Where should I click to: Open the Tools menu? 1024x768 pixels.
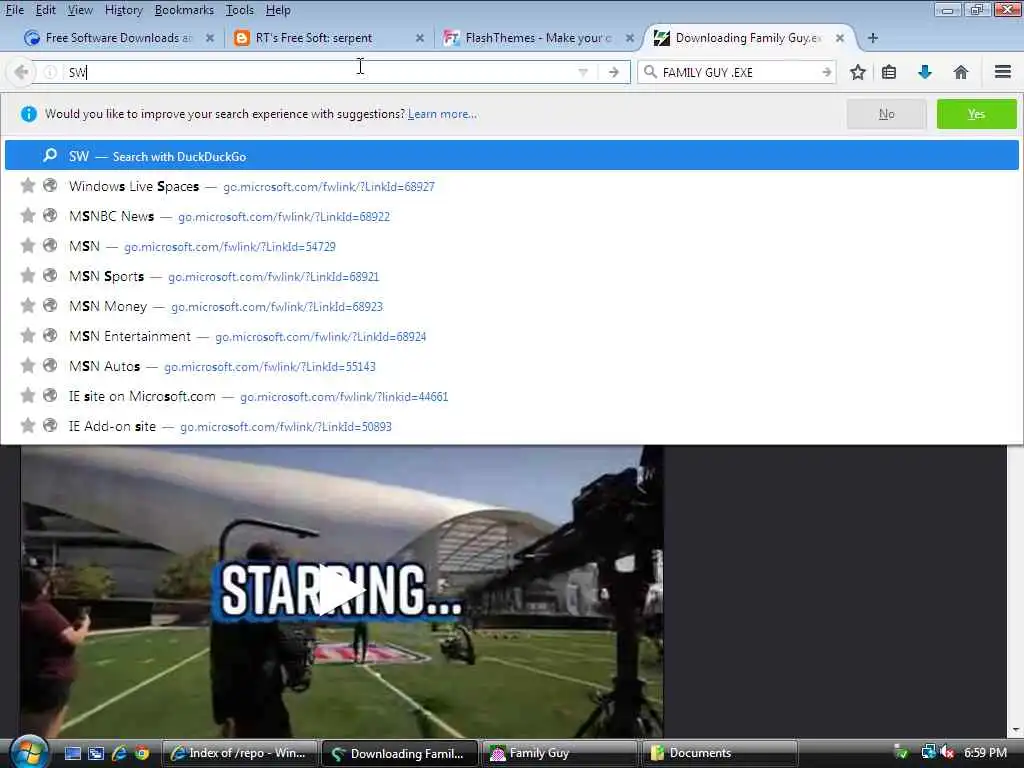click(240, 10)
